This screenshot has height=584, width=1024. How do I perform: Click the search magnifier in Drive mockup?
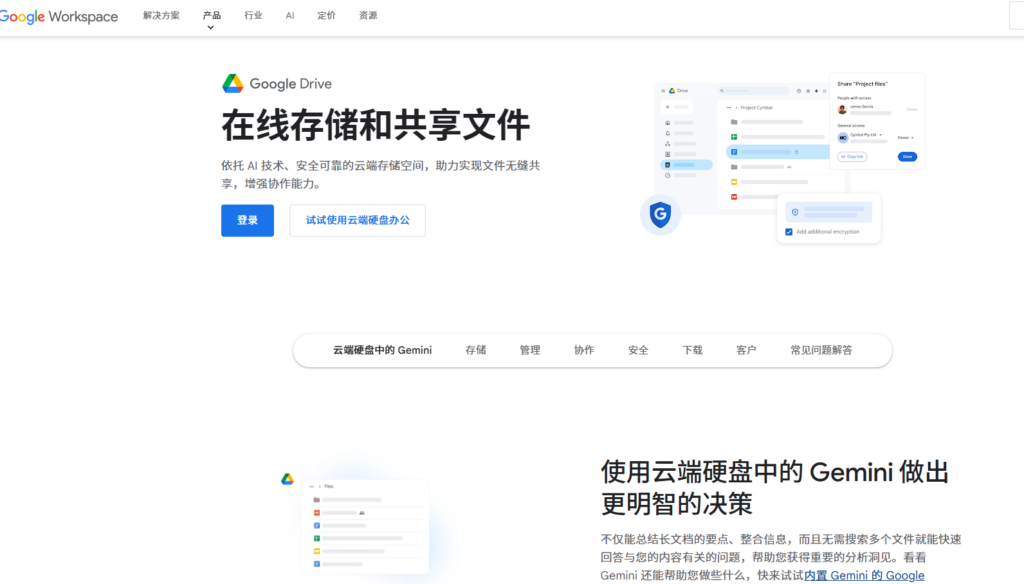point(721,91)
